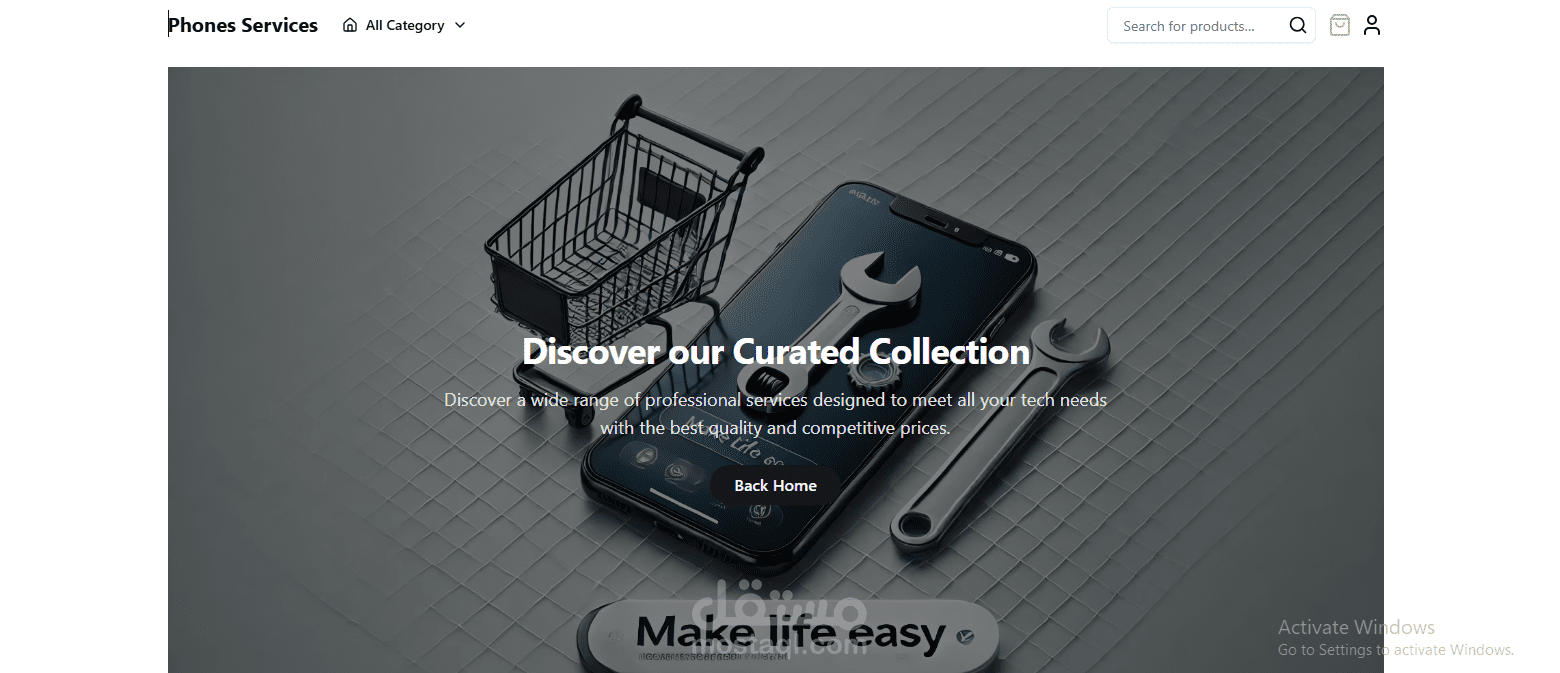Go to the Phones Services logo link
1560x673 pixels.
(243, 25)
